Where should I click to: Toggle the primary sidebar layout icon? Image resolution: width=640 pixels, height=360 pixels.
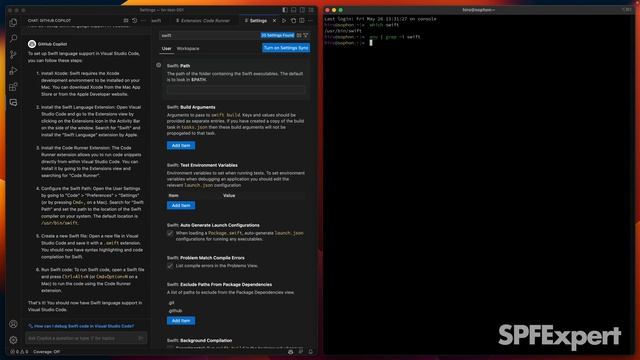pyautogui.click(x=285, y=10)
